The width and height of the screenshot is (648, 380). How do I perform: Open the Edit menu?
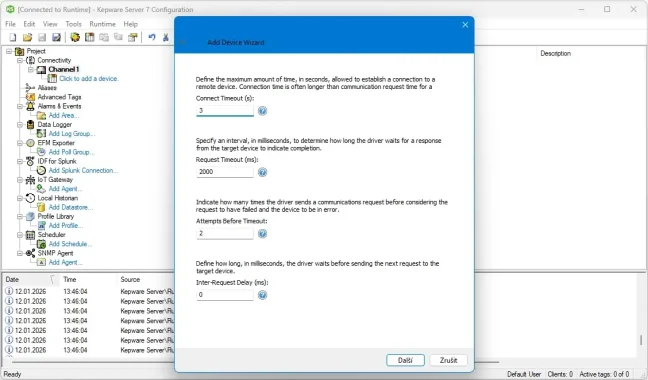29,24
